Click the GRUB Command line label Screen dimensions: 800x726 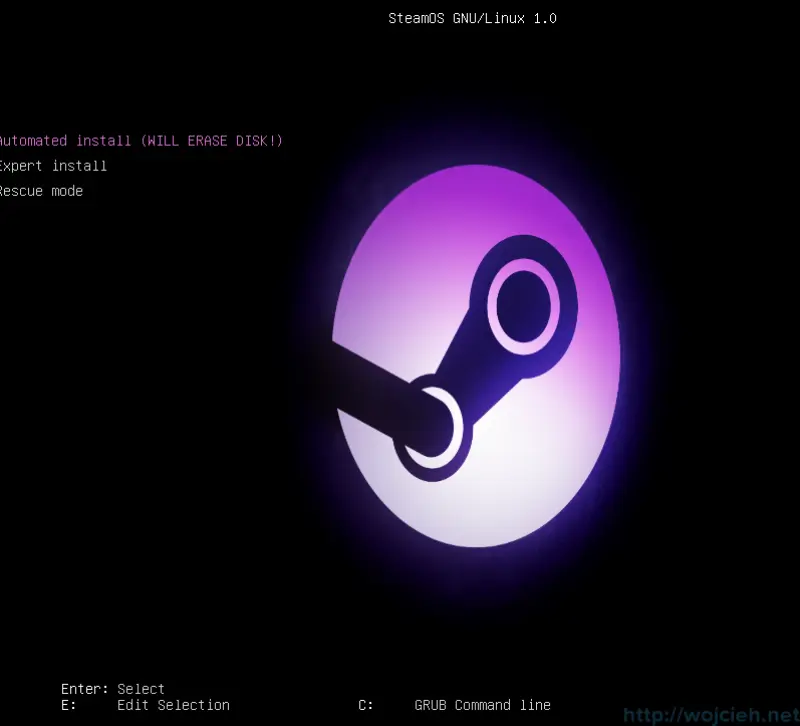[483, 705]
